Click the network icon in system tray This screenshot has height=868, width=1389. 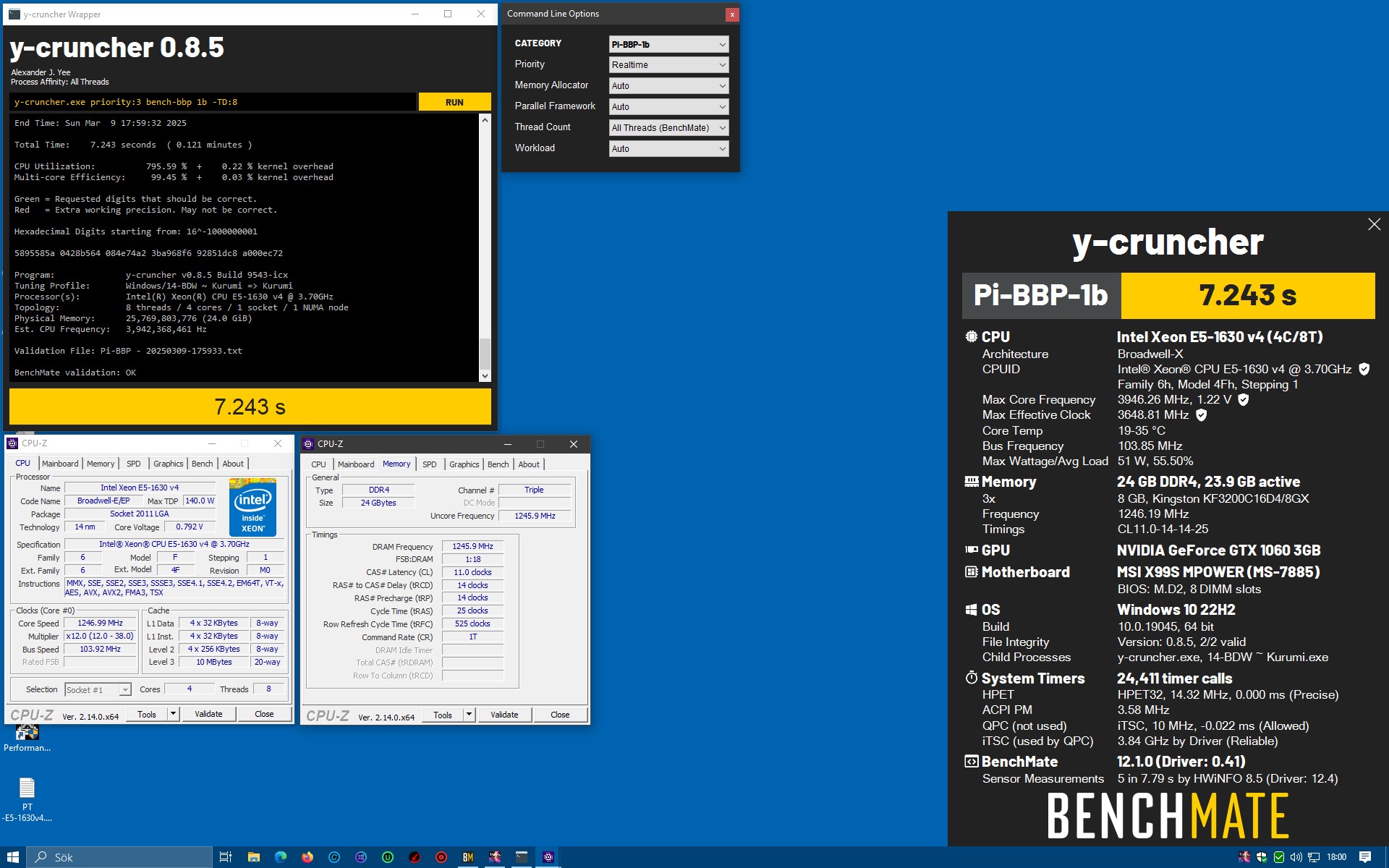pos(1314,857)
